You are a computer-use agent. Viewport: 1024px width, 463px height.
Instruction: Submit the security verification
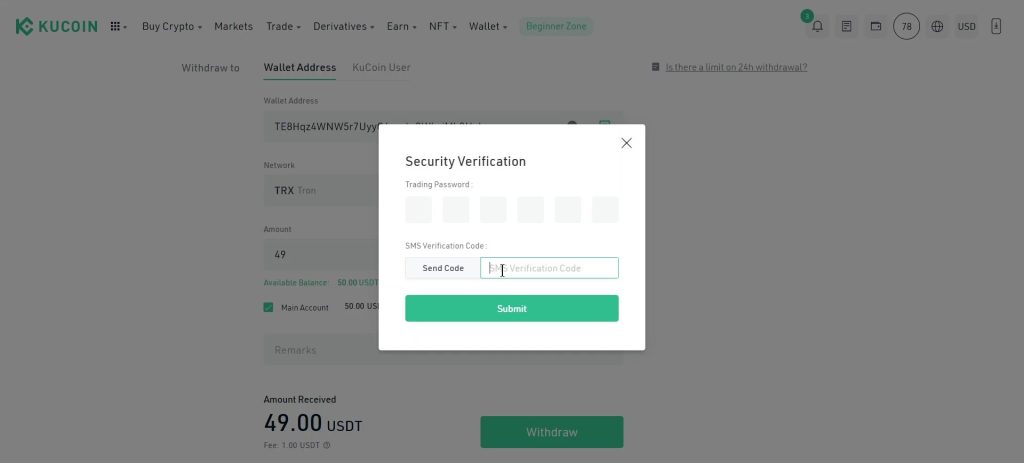[x=511, y=308]
